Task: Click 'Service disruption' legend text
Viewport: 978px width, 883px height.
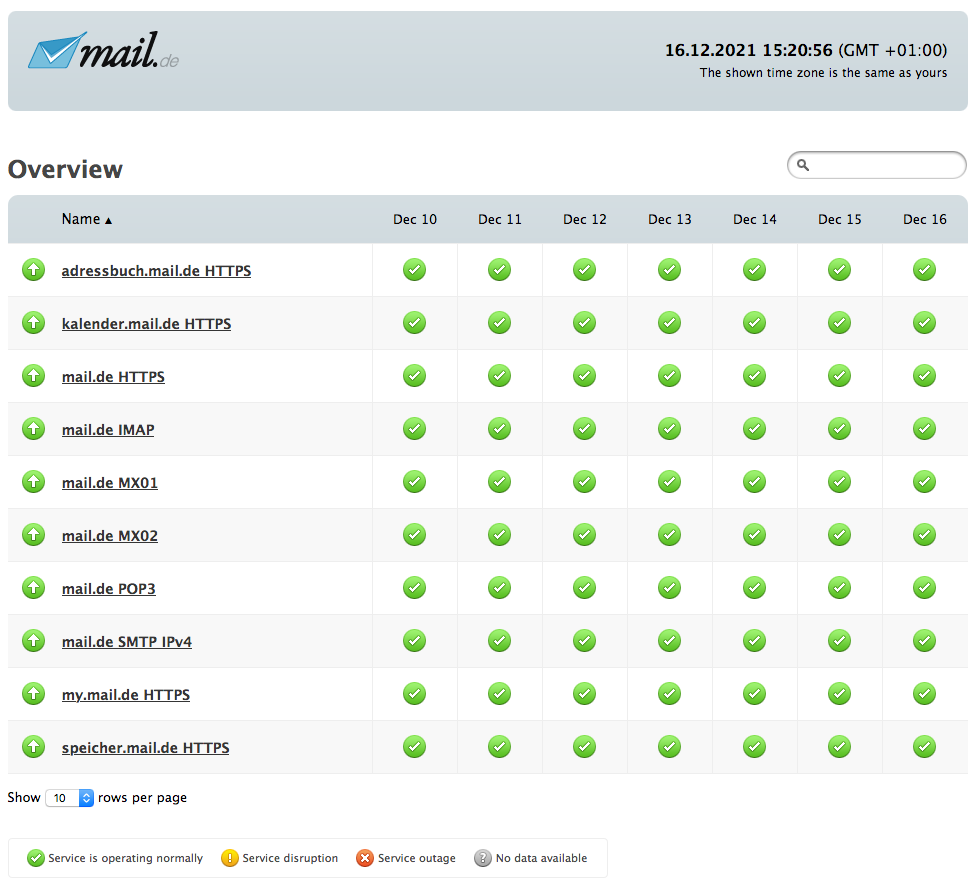Action: (x=290, y=858)
